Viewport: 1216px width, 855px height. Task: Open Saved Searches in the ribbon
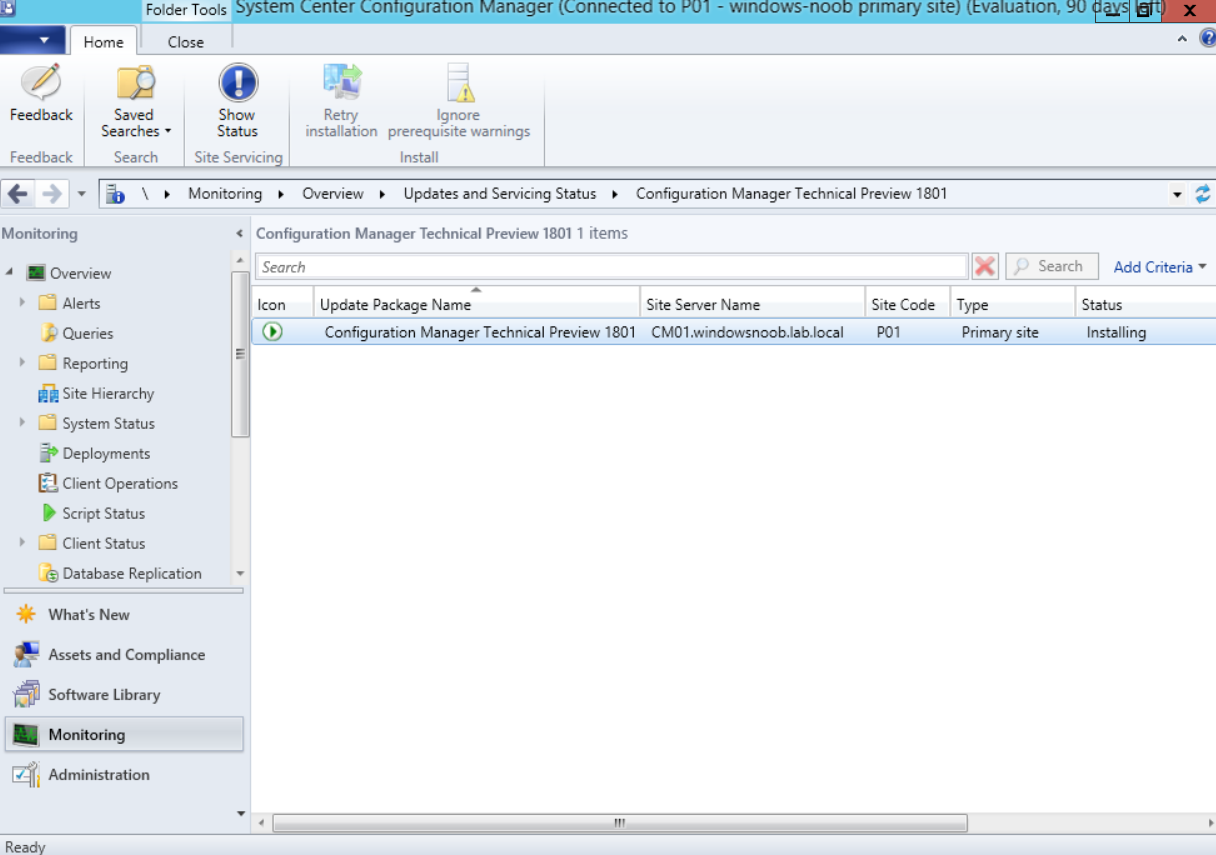135,102
